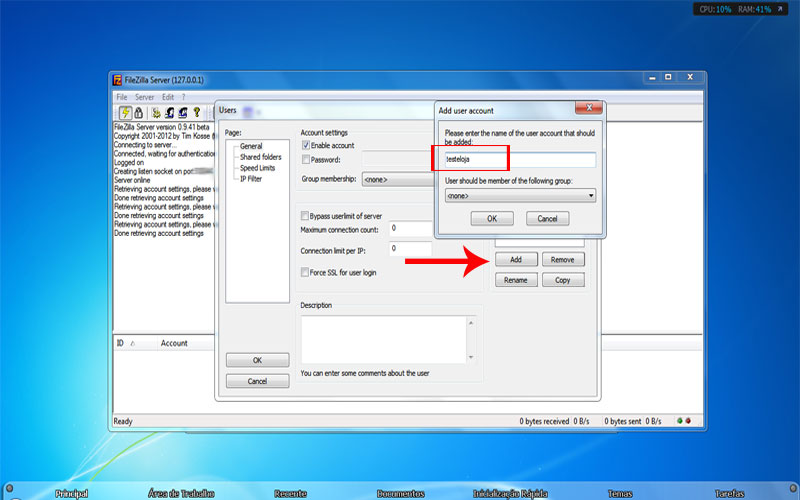The height and width of the screenshot is (500, 800).
Task: Open the Documentos dock tab
Action: [x=401, y=493]
